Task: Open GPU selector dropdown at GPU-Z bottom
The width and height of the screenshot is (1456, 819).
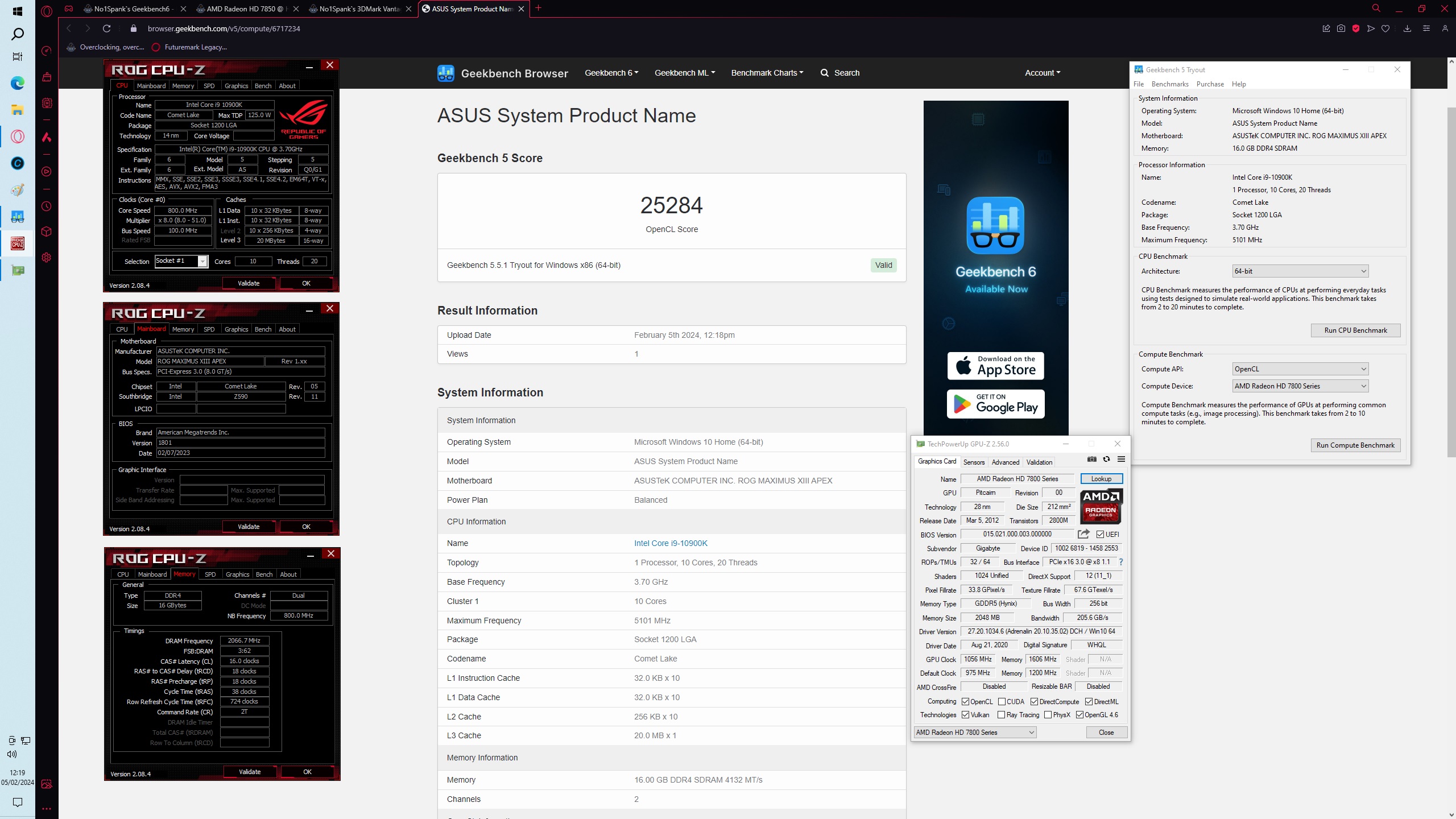Action: click(x=975, y=733)
